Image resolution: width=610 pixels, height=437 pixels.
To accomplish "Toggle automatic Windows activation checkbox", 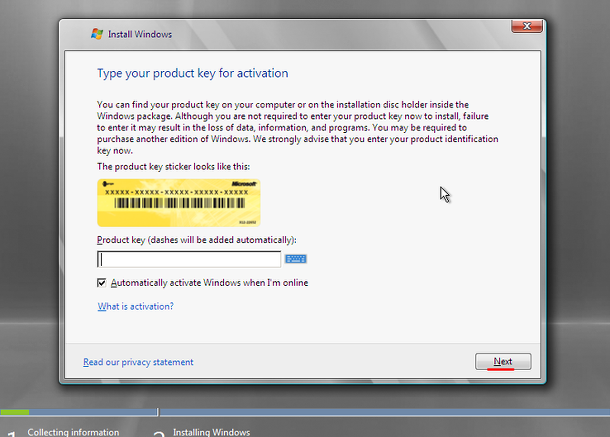I will click(102, 283).
